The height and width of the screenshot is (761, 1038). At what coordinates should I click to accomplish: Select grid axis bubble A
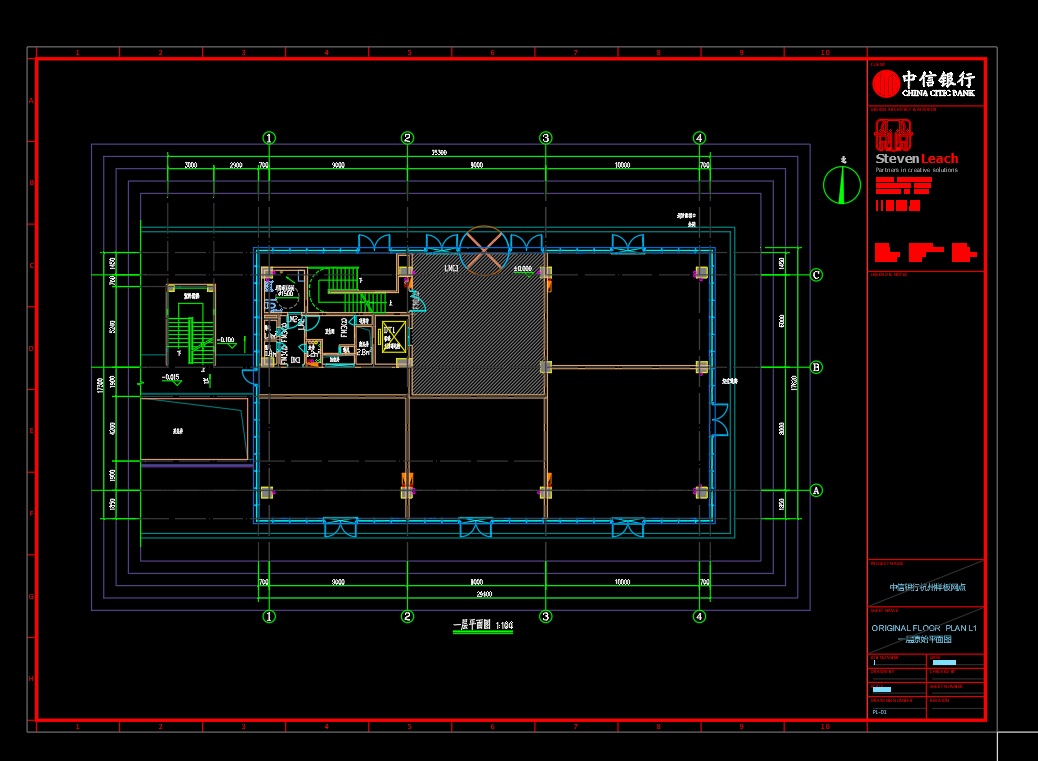pyautogui.click(x=816, y=490)
